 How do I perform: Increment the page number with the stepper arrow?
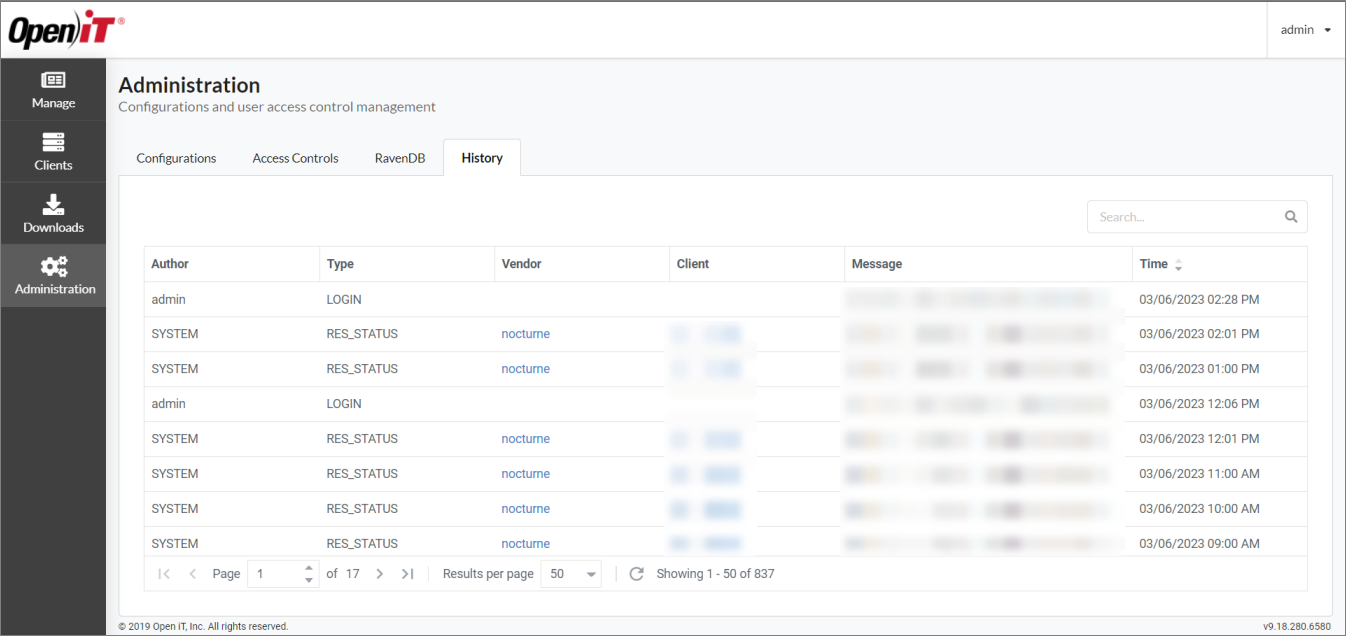pyautogui.click(x=308, y=568)
